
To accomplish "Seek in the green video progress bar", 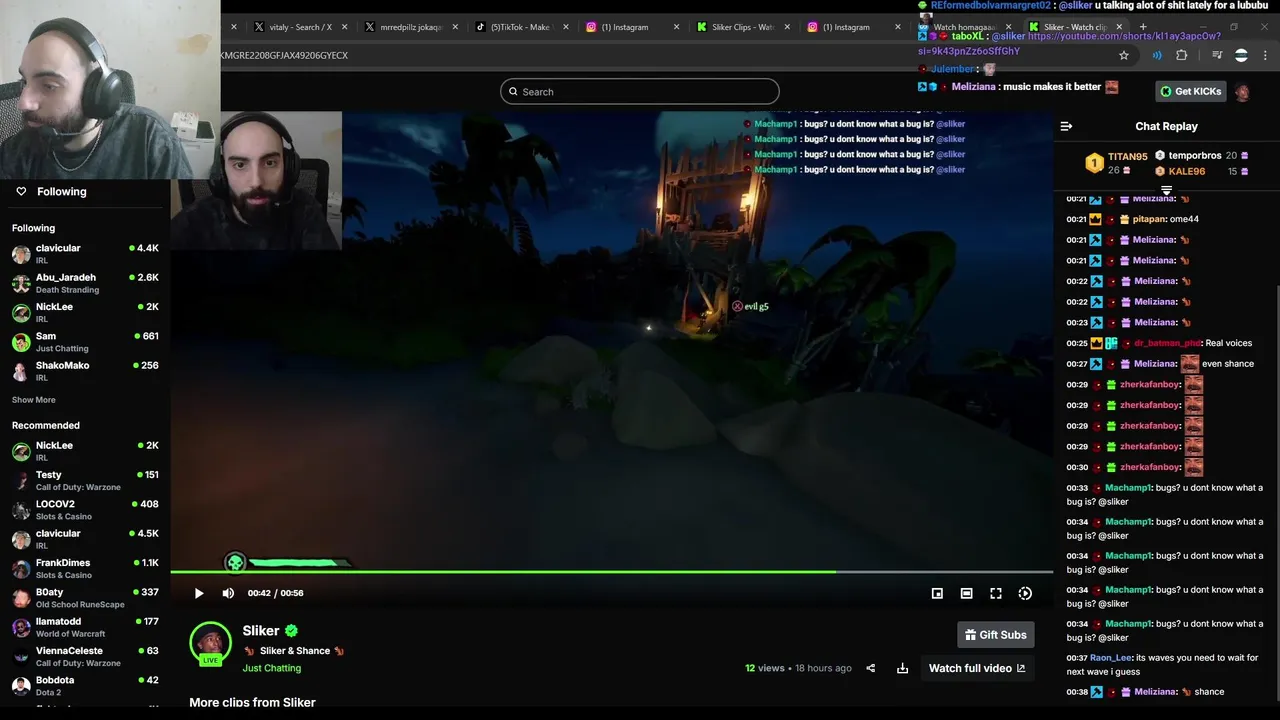I will click(x=611, y=572).
